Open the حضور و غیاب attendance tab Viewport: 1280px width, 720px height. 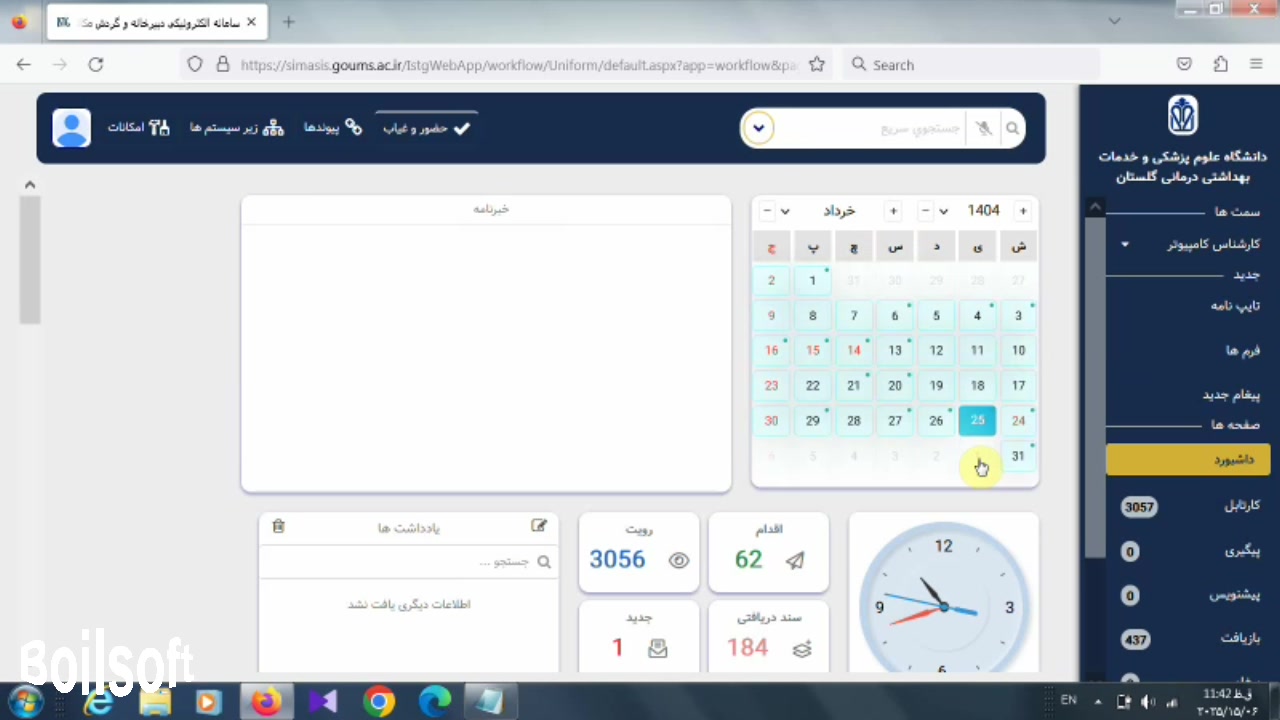(x=427, y=128)
